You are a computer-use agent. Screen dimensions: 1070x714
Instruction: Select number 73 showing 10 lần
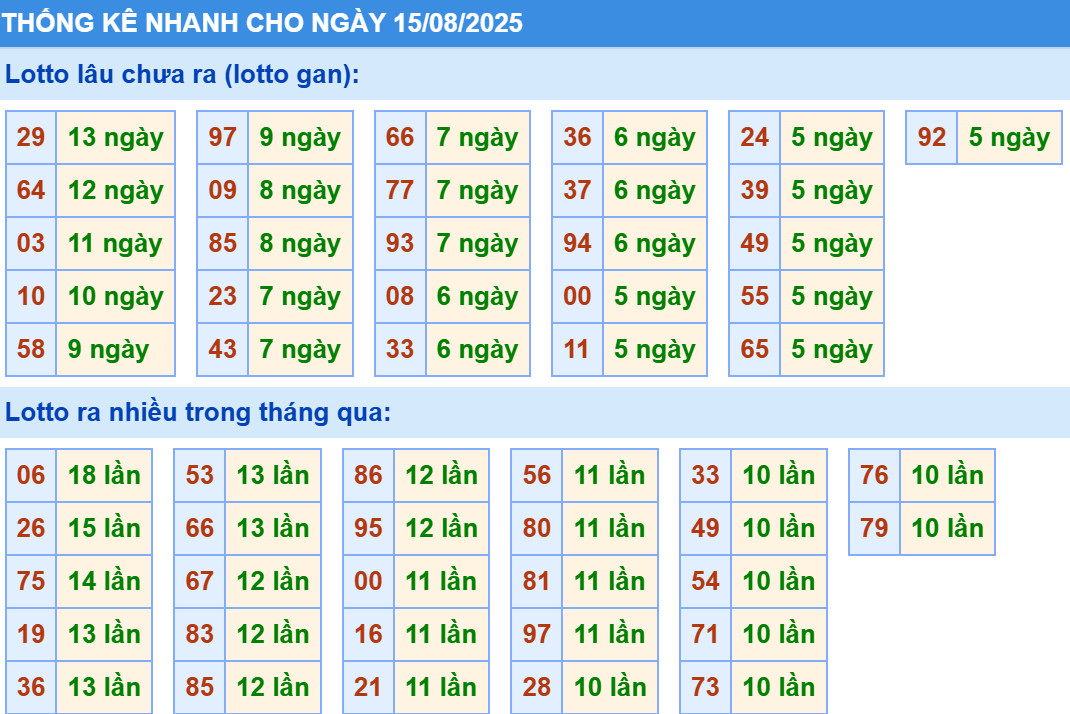click(703, 687)
